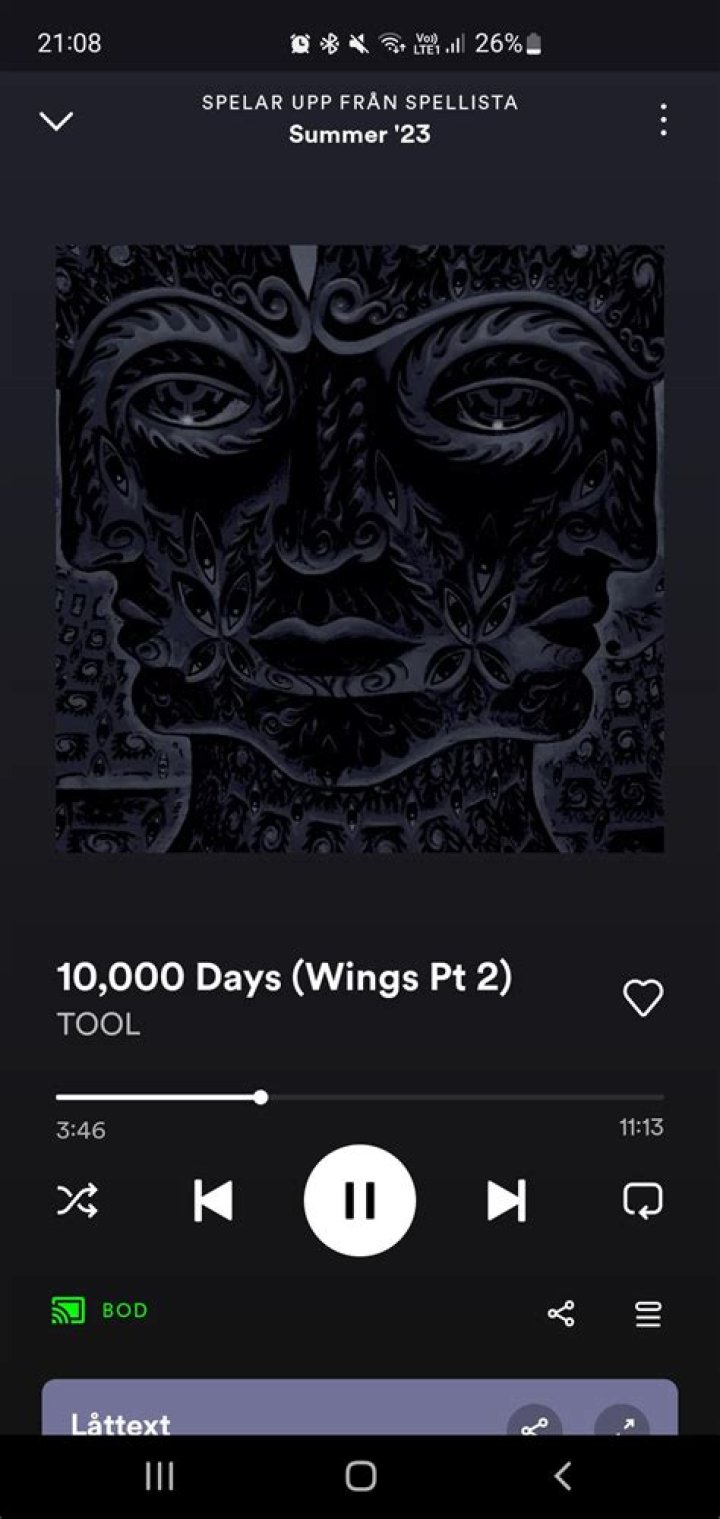Click the playback progress bar
The image size is (720, 1519).
(360, 1097)
